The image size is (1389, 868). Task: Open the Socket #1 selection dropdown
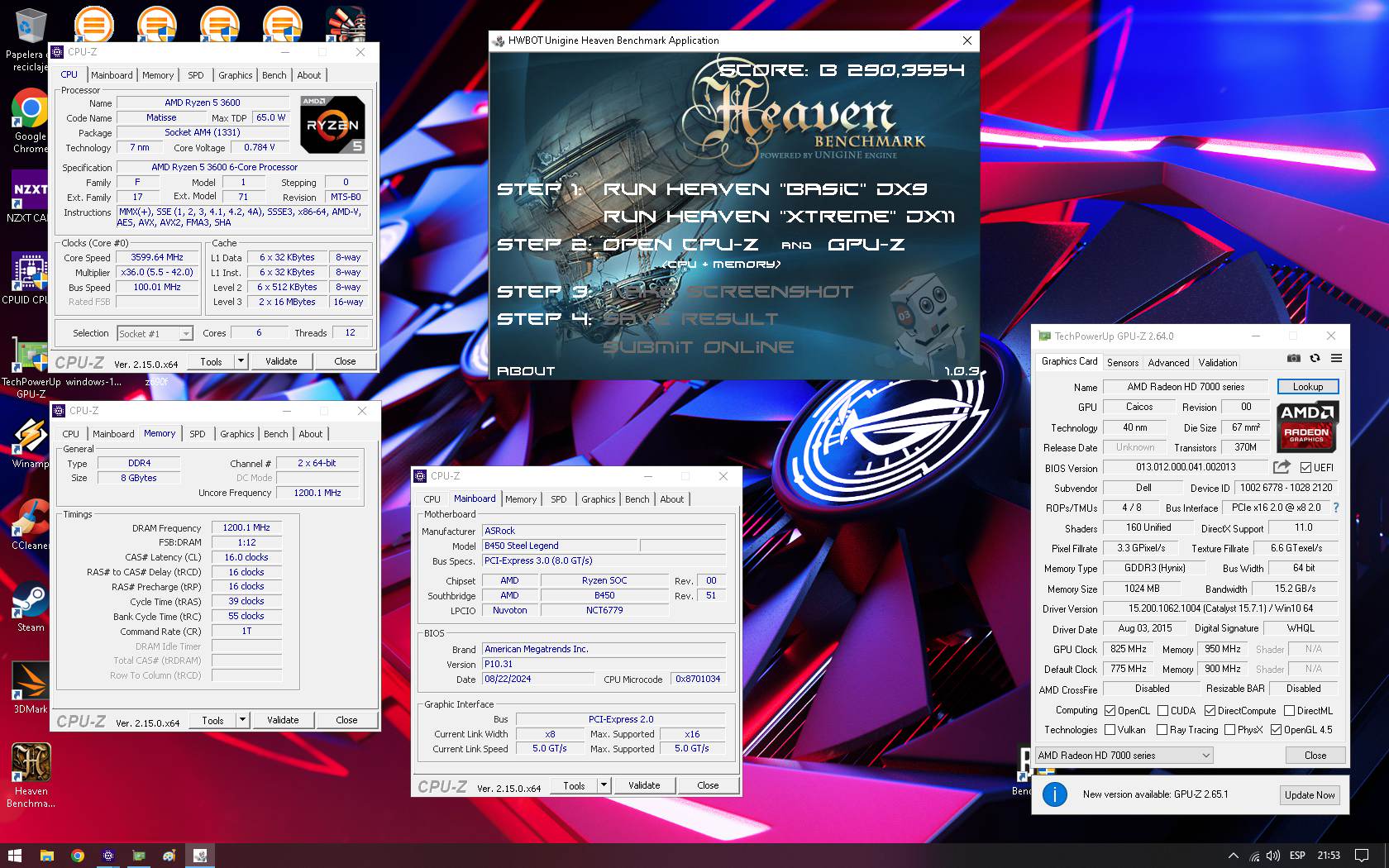click(x=155, y=333)
